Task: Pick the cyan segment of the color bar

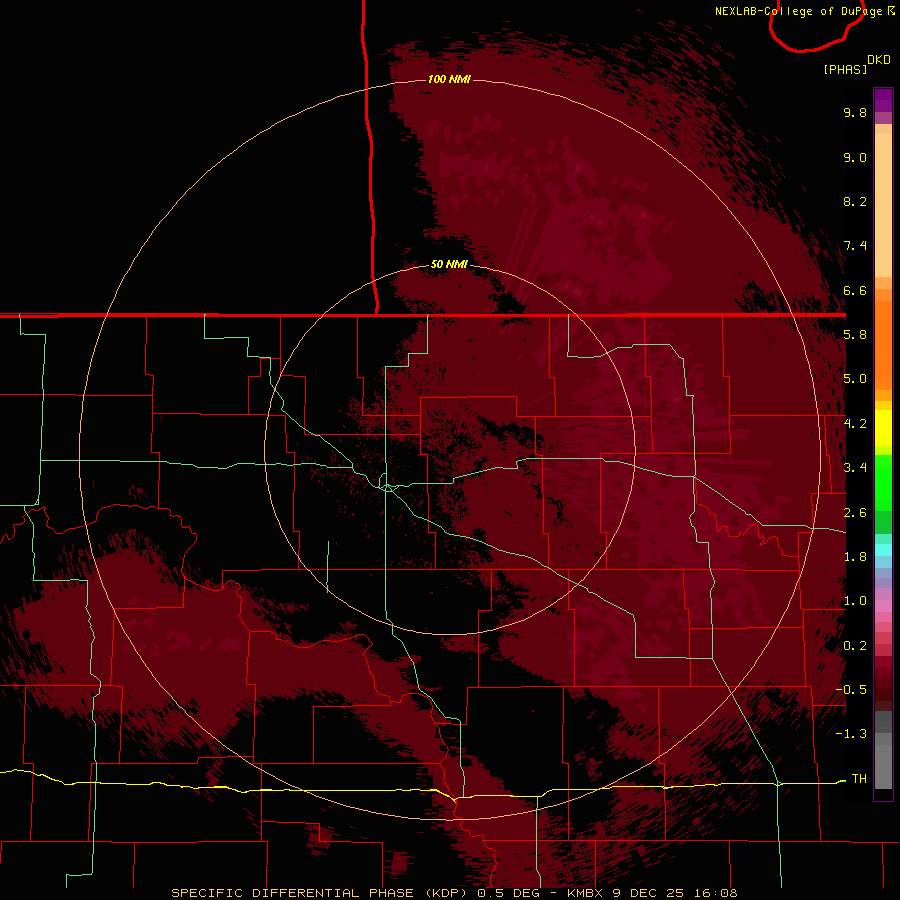Action: (x=883, y=549)
